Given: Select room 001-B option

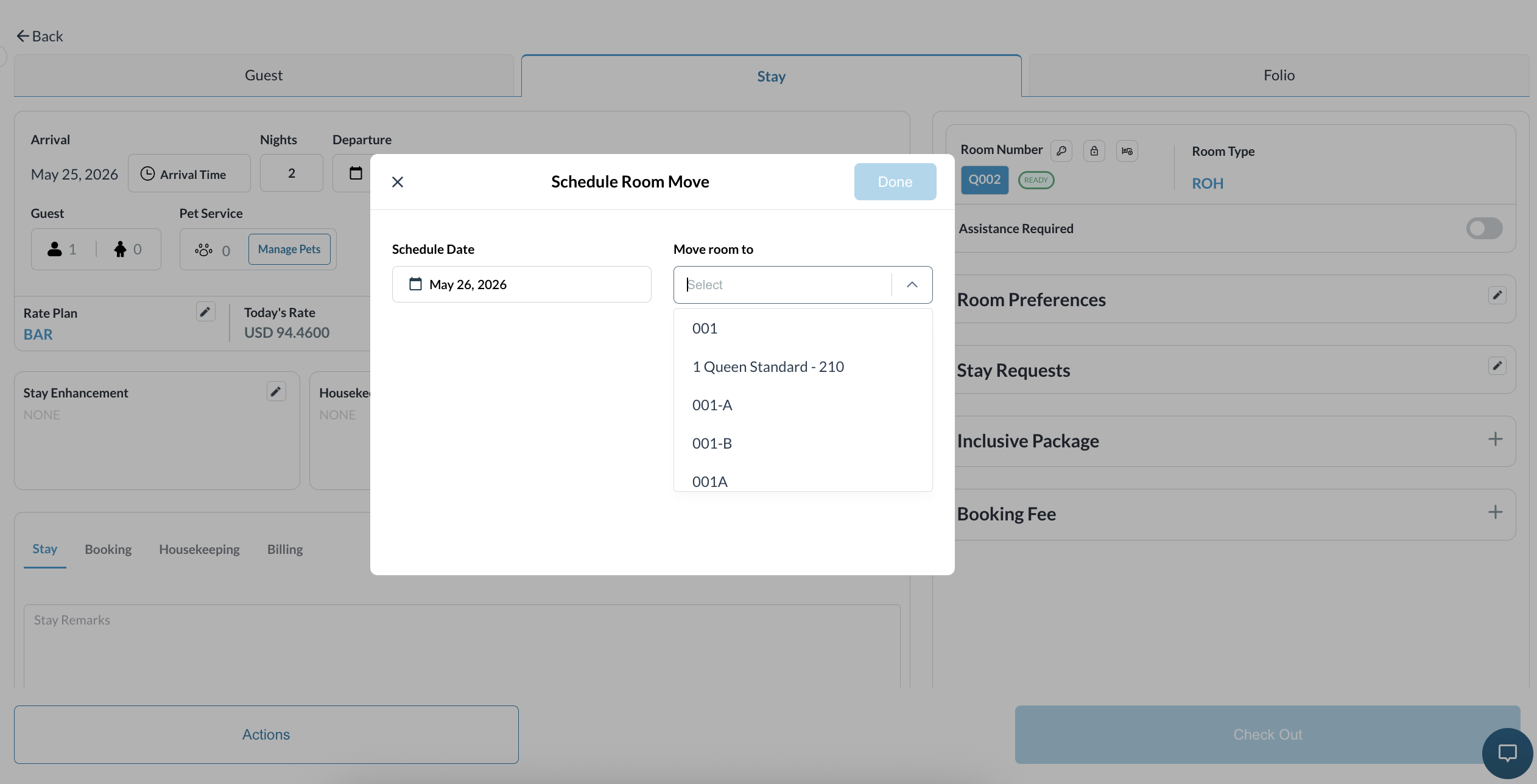Looking at the screenshot, I should (803, 444).
